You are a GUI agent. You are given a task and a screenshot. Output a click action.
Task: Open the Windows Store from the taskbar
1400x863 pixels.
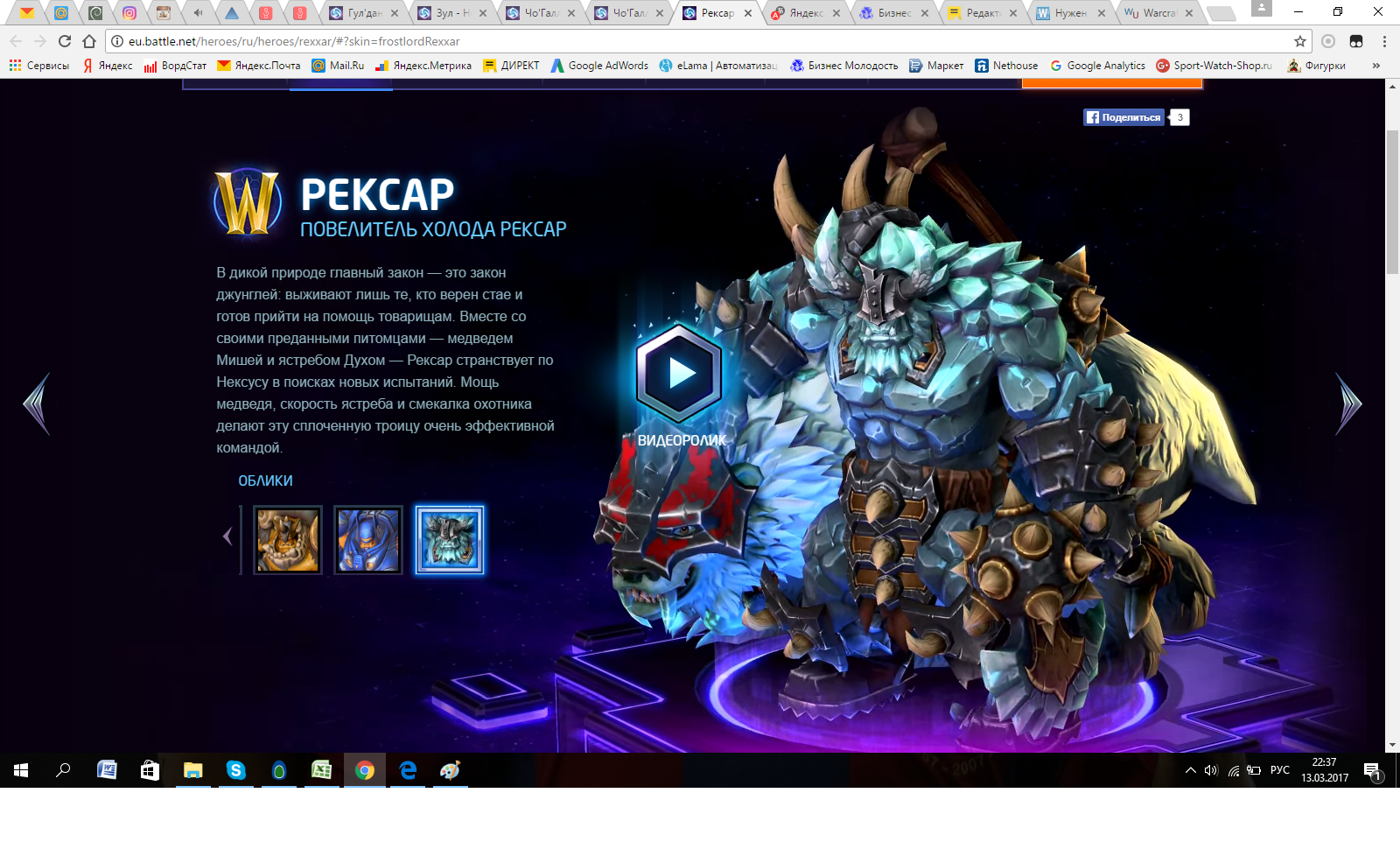[x=150, y=770]
